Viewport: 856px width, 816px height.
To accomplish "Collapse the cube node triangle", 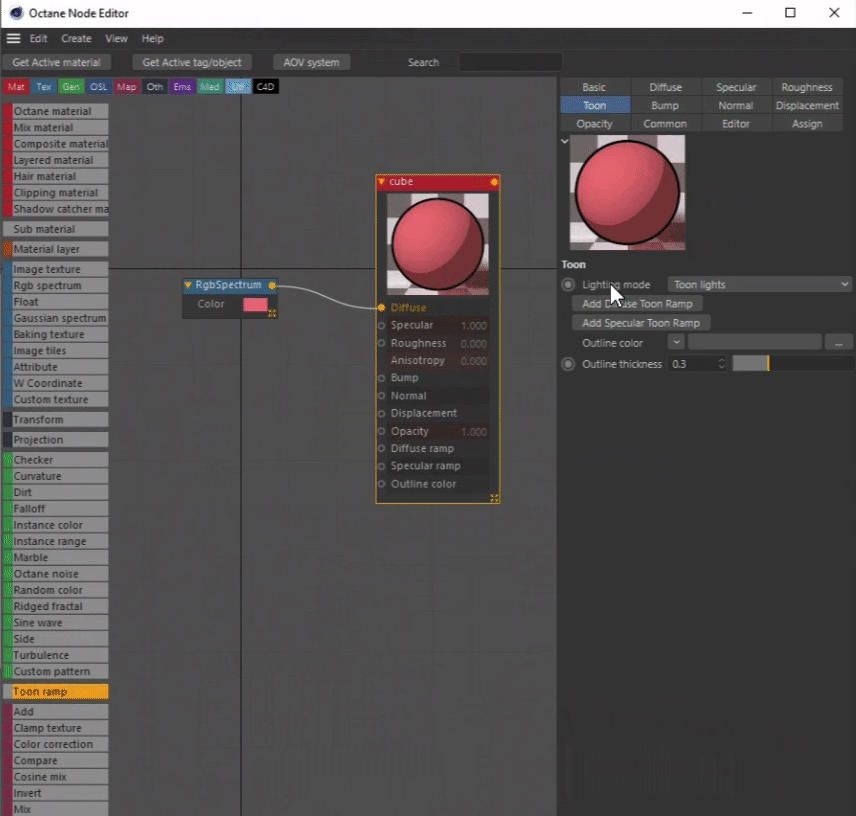I will [x=382, y=182].
